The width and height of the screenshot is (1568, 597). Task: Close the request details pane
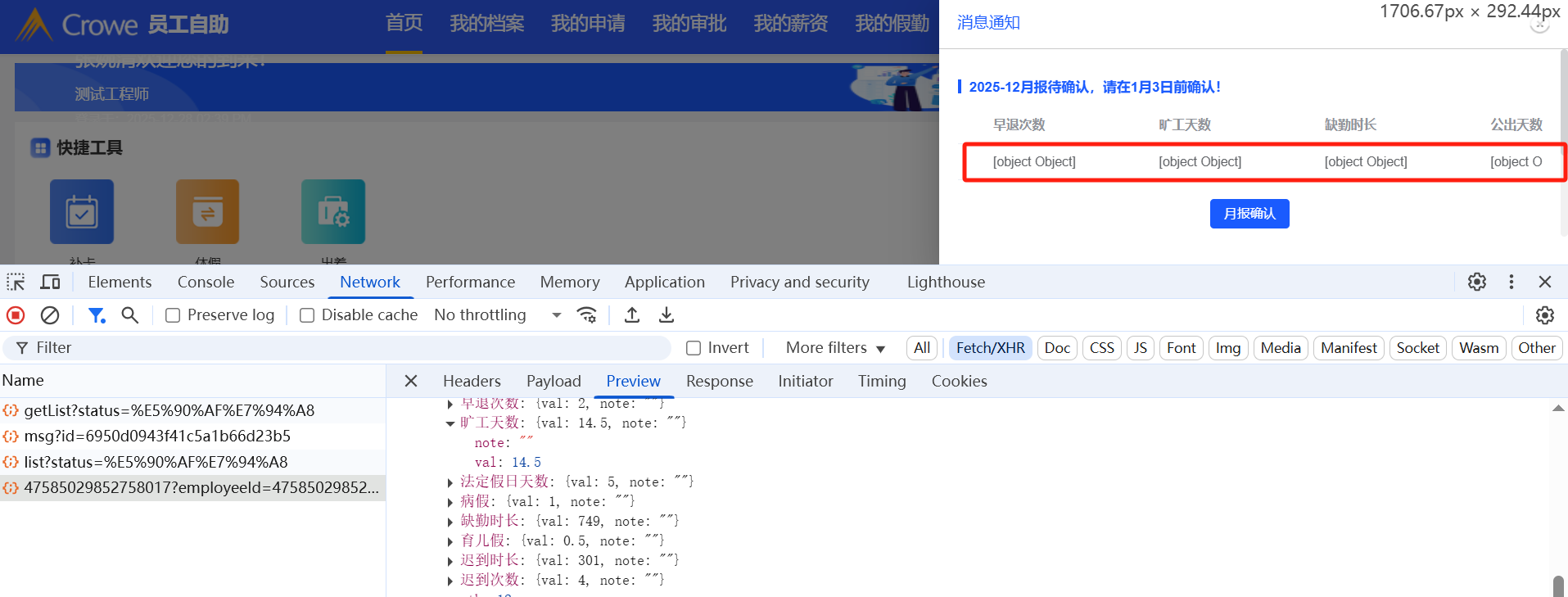(x=411, y=381)
